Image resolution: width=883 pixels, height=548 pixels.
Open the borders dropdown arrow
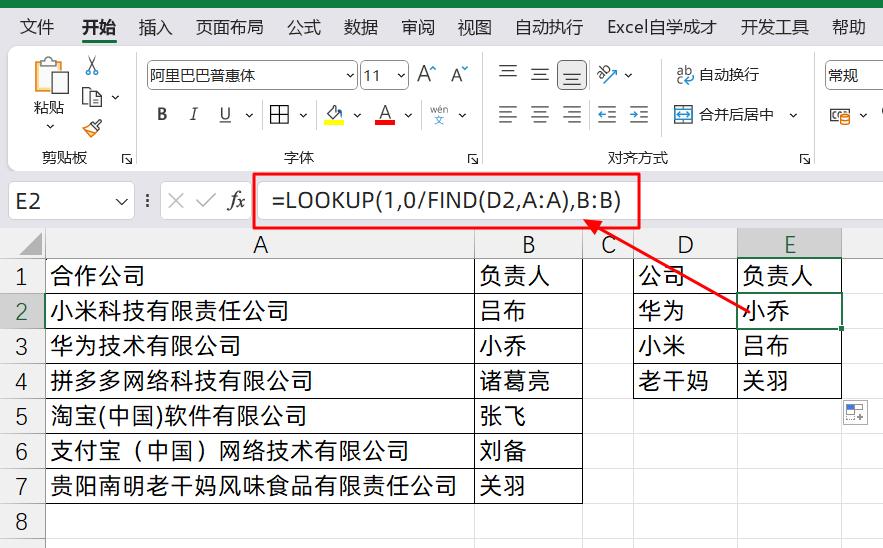pos(303,115)
